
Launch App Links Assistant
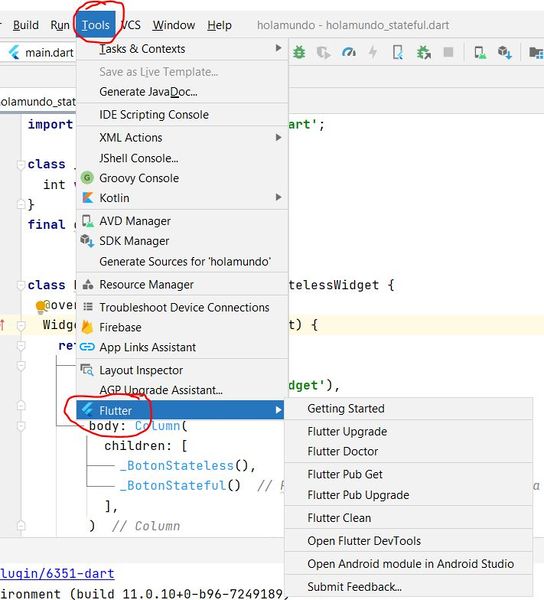(x=182, y=347)
